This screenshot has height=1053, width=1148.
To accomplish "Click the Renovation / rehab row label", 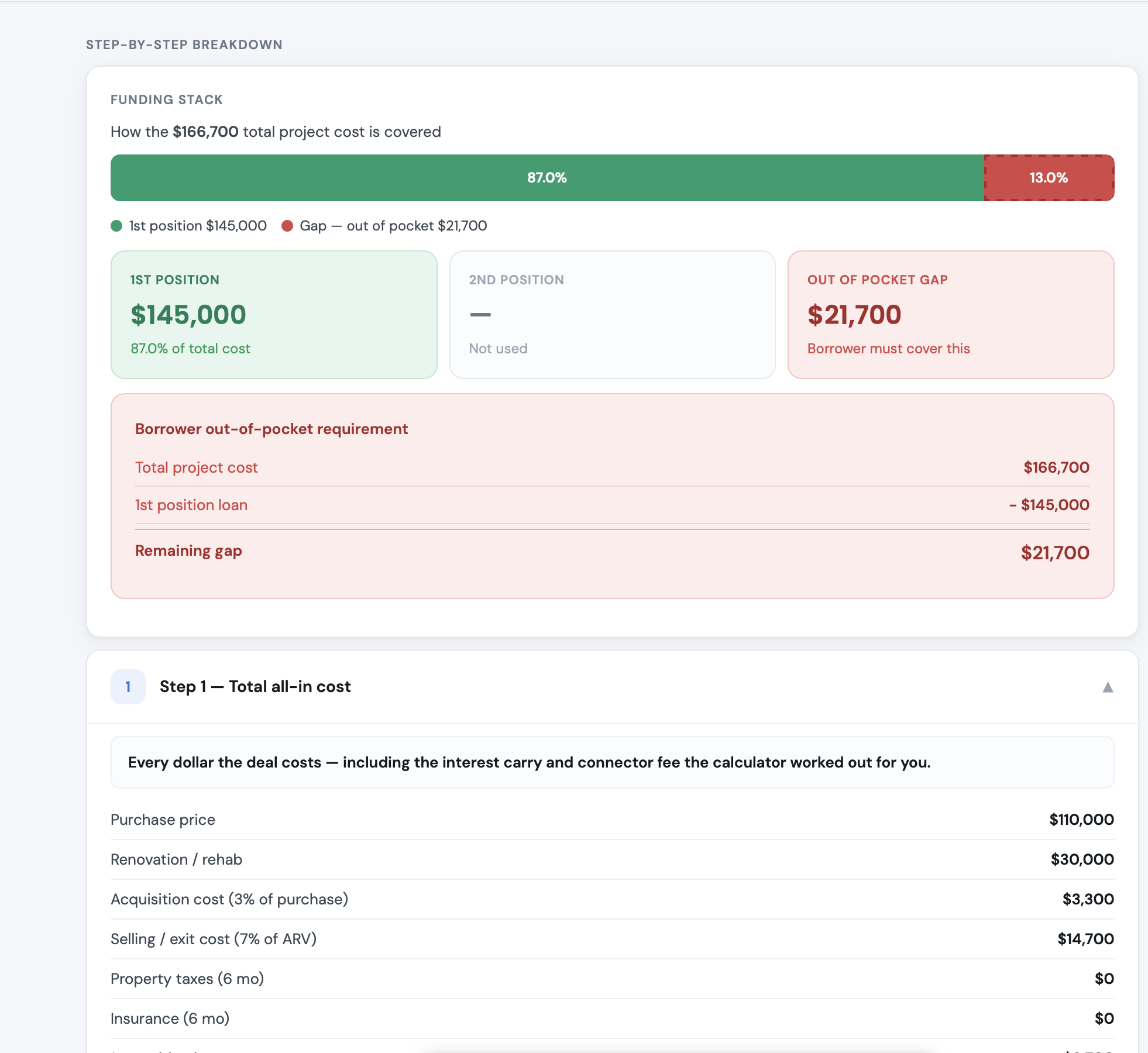I will point(176,859).
